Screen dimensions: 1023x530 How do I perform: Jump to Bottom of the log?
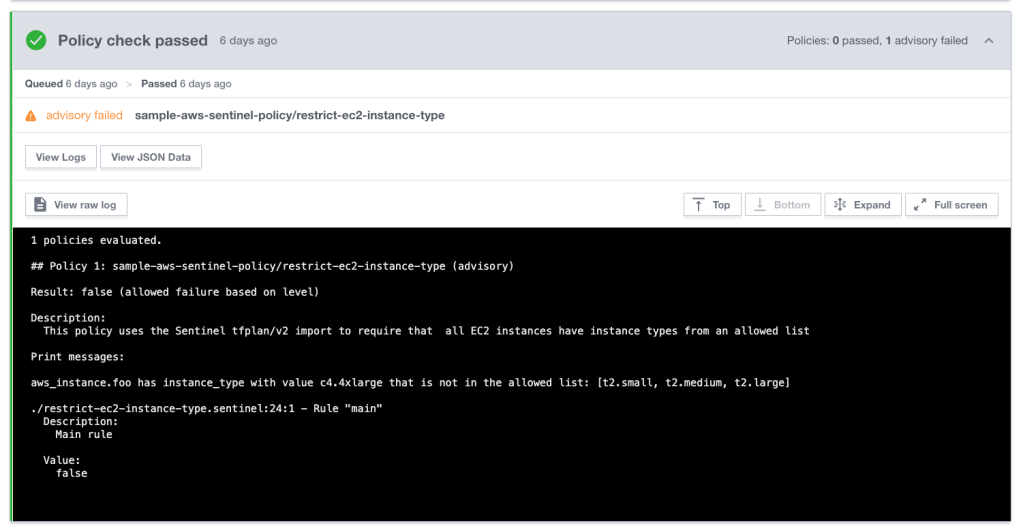click(782, 205)
